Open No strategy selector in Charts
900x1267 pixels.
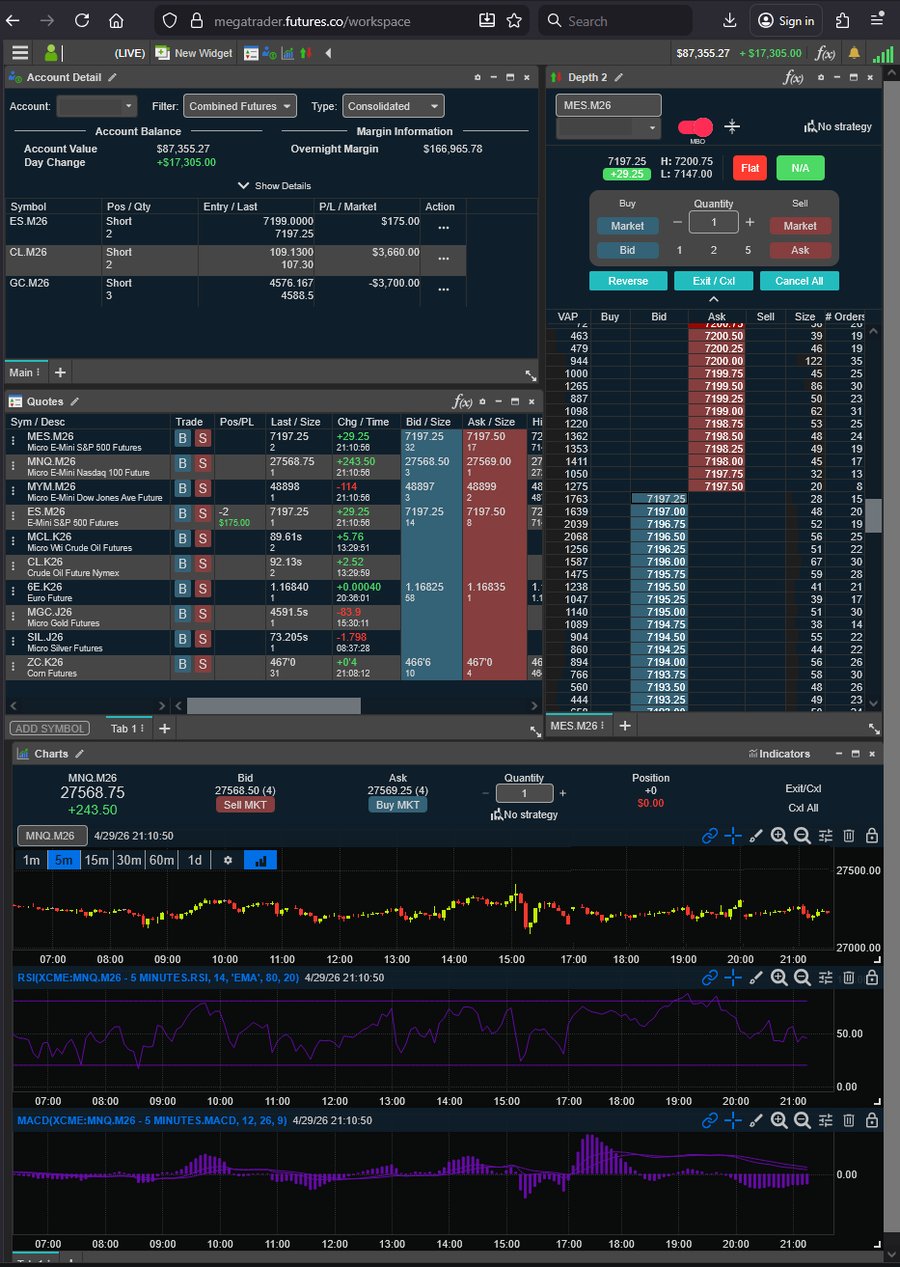pyautogui.click(x=524, y=815)
